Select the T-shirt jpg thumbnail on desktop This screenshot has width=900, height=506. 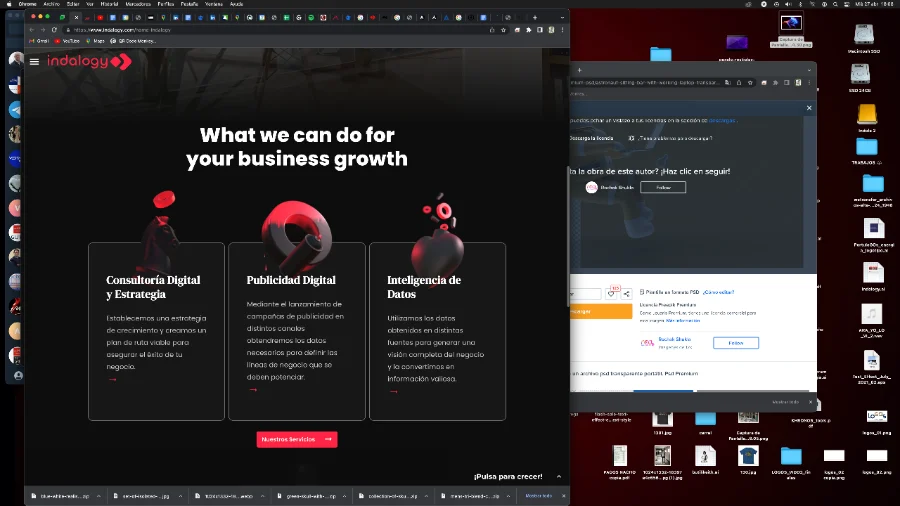point(748,456)
